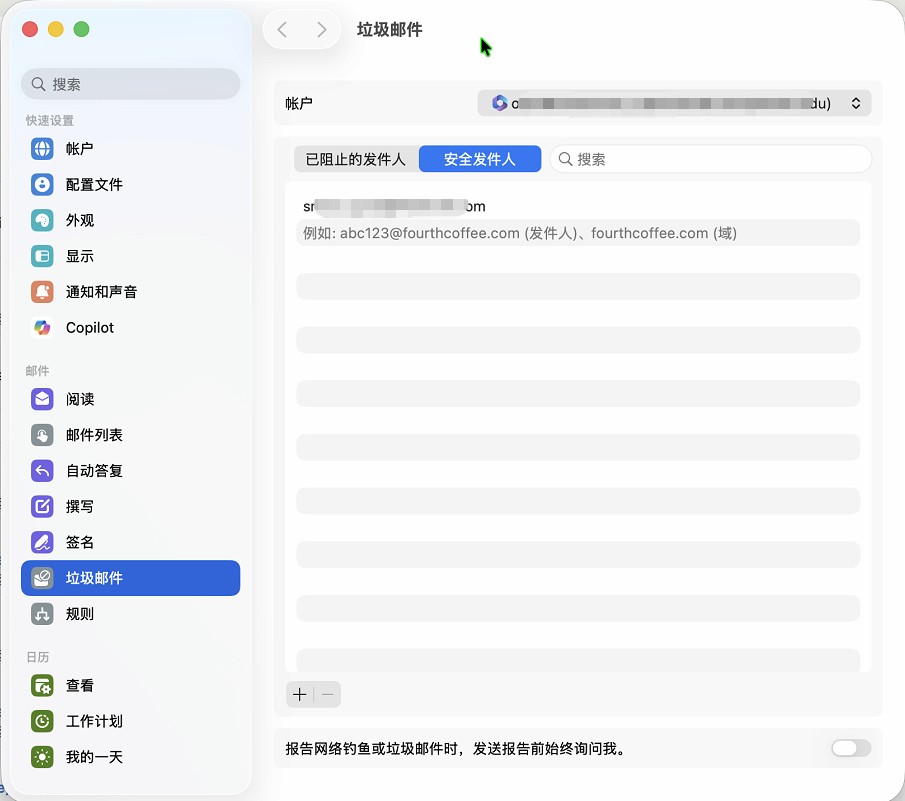
Task: Select the existing safe sender entry
Action: (395, 207)
